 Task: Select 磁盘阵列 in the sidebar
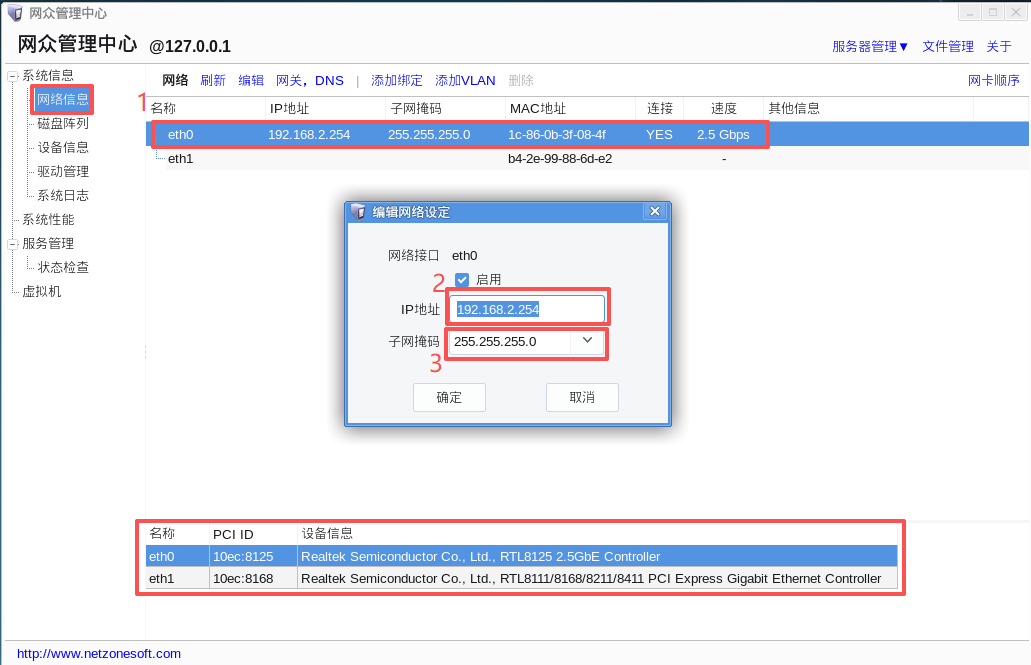pyautogui.click(x=62, y=123)
